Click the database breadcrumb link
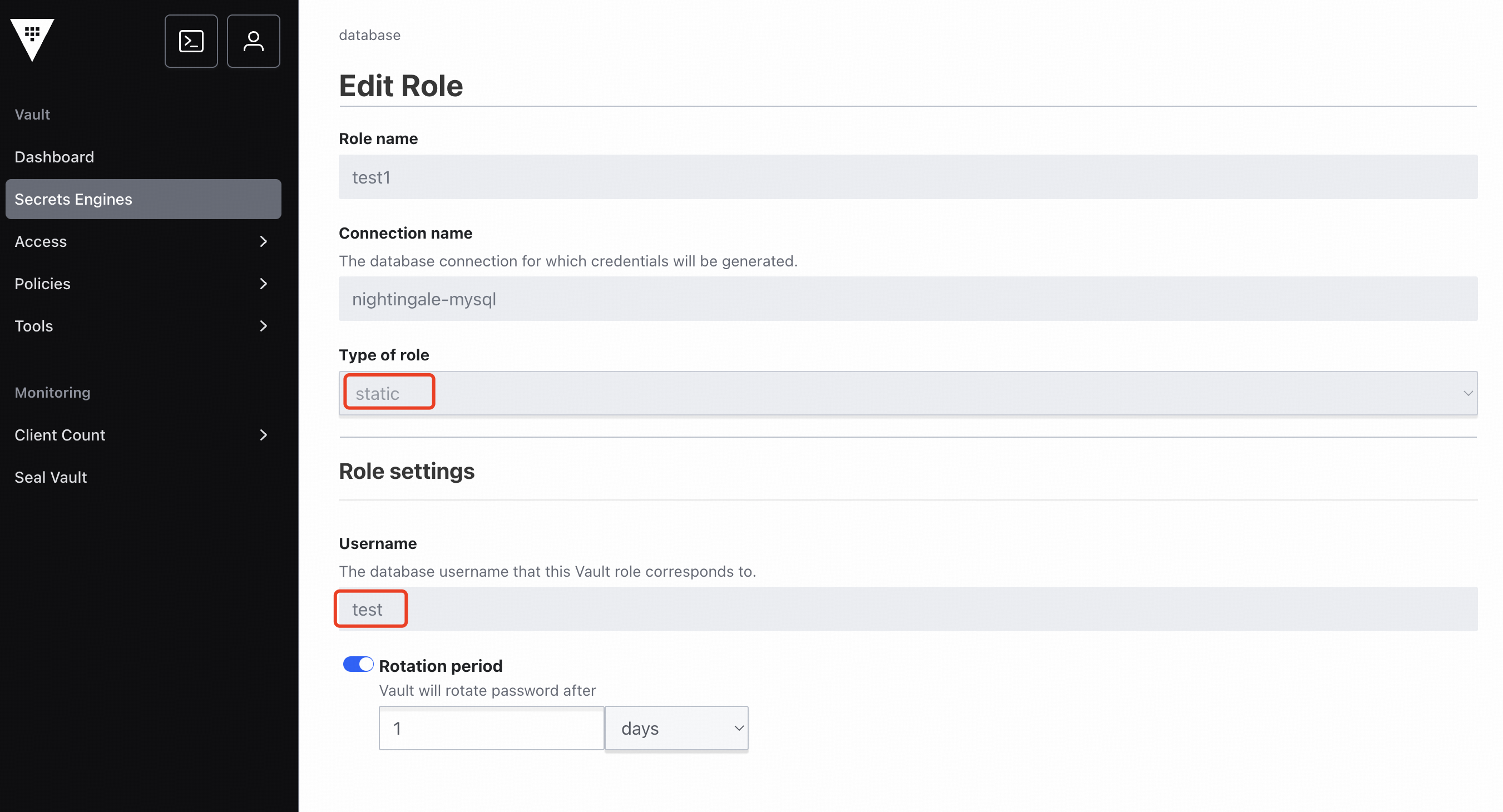 [369, 35]
